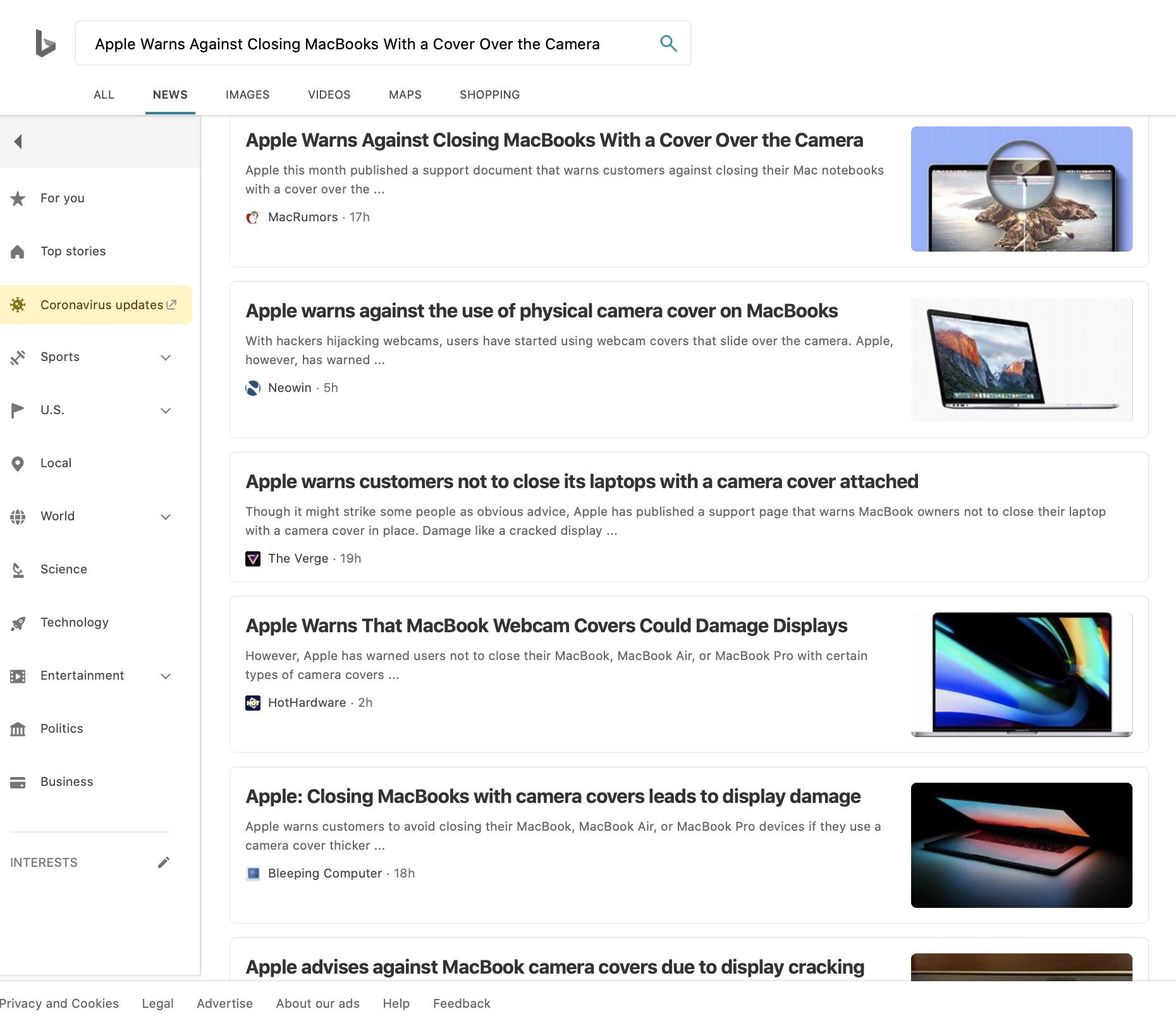Image resolution: width=1176 pixels, height=1016 pixels.
Task: Click the Neowin source logo
Action: point(253,388)
